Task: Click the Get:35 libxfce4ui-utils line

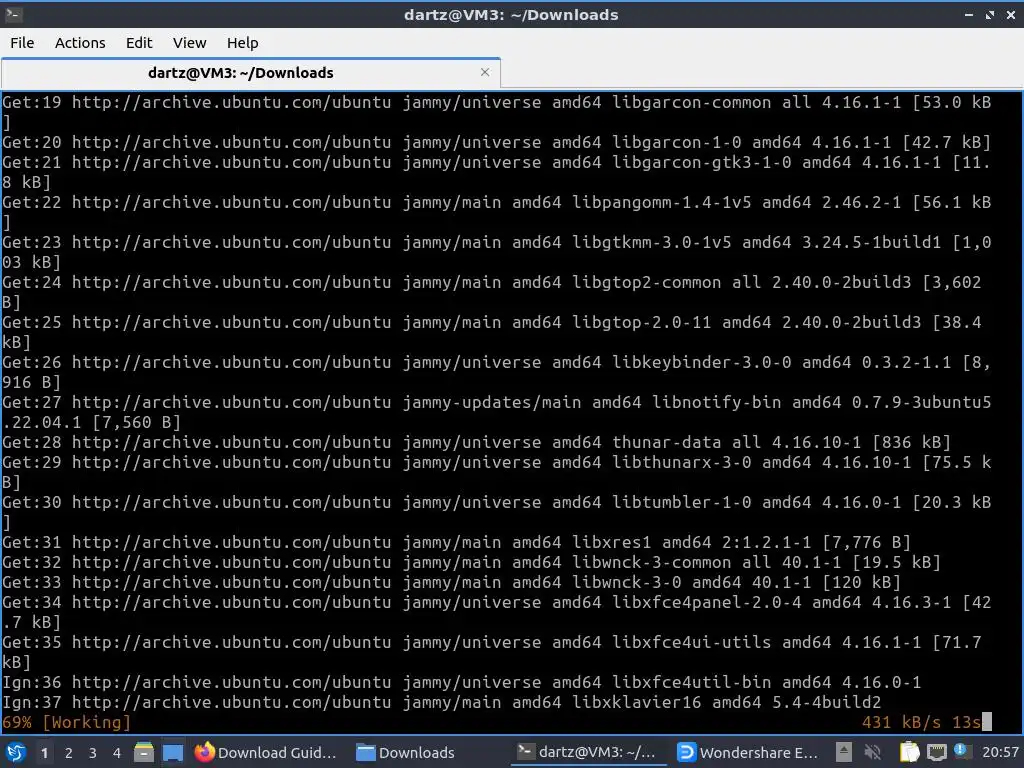Action: click(x=492, y=652)
